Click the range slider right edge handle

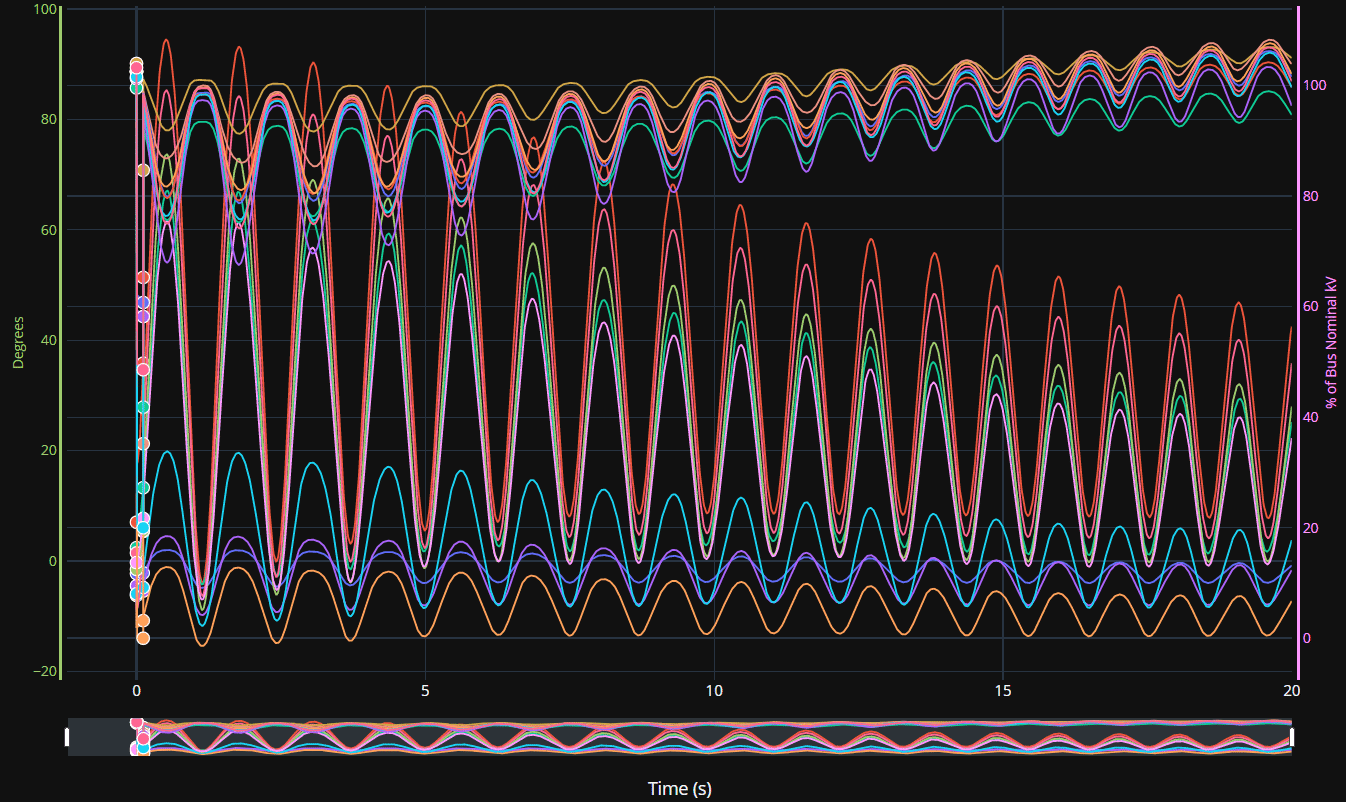1292,737
